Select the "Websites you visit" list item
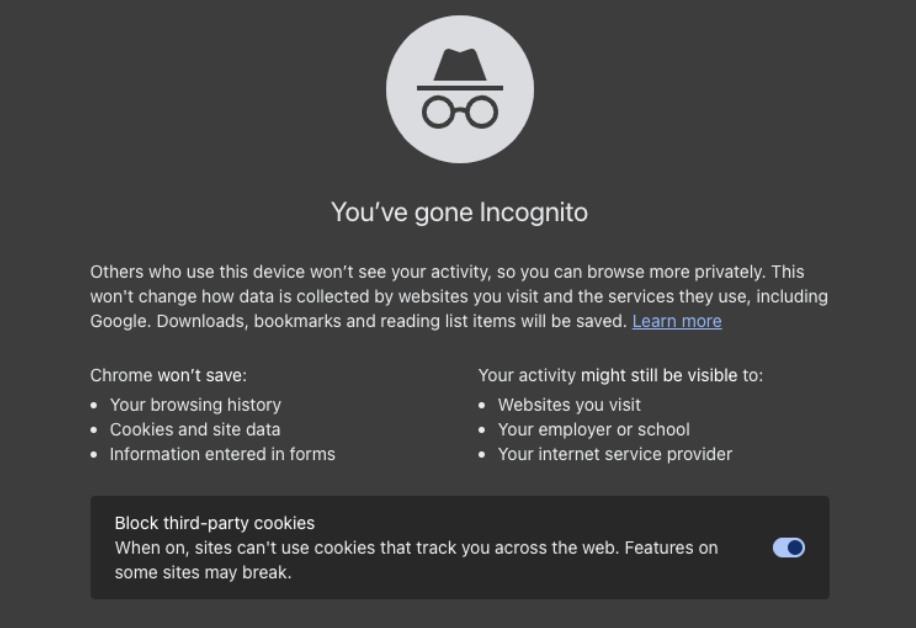This screenshot has width=916, height=628. tap(569, 405)
